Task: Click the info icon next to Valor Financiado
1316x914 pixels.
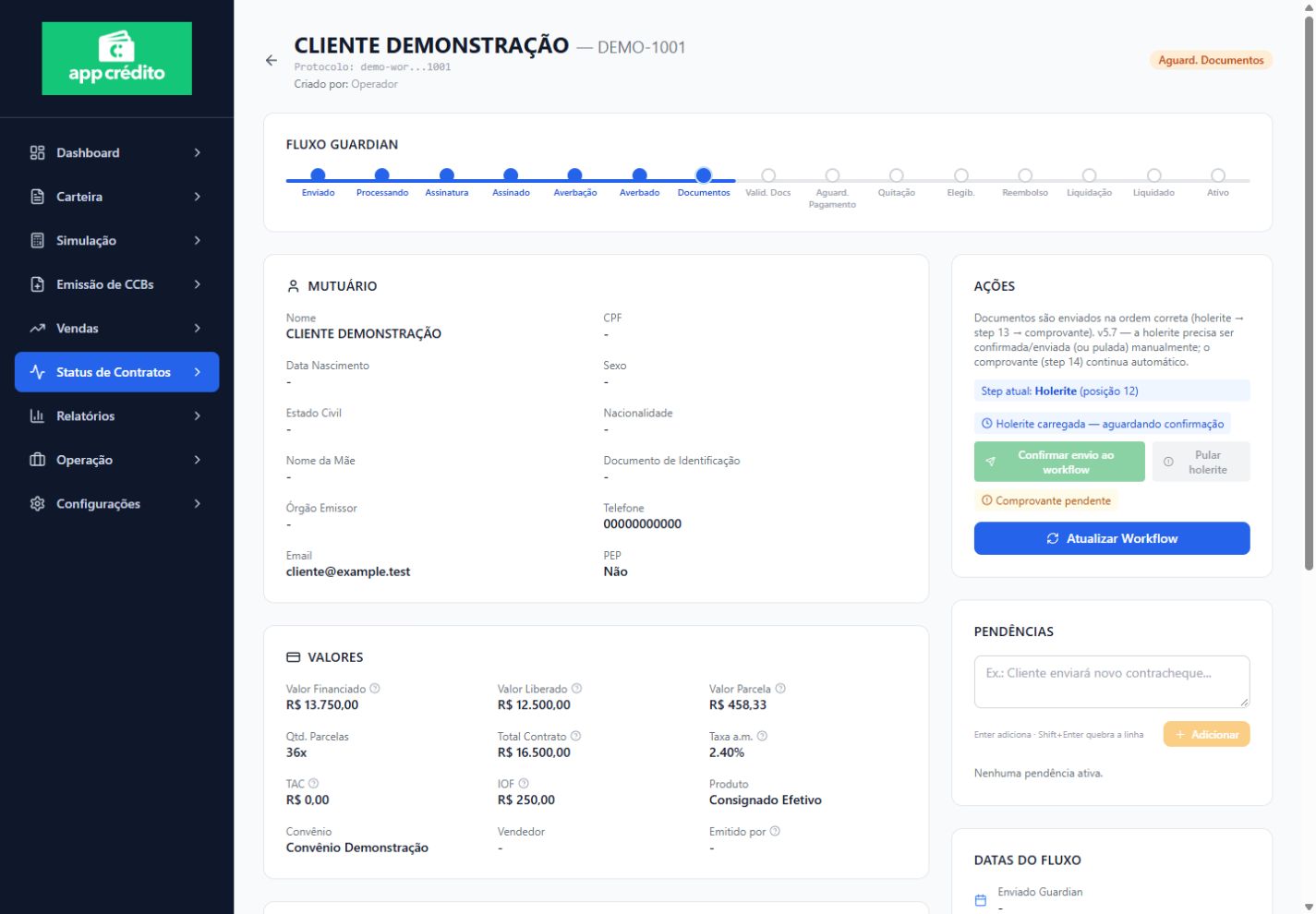Action: pos(375,689)
